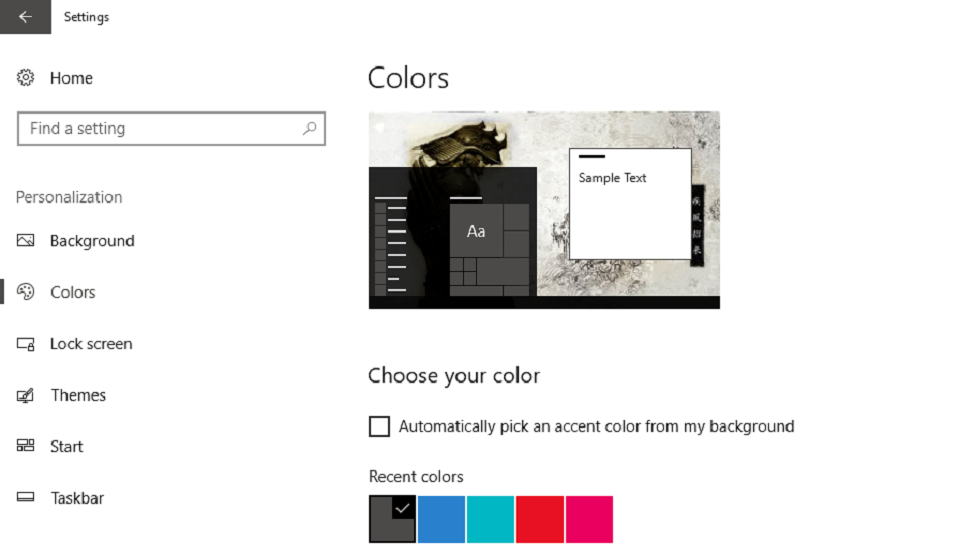Click the Start tiles icon
Screen dimensions: 960x555
(x=26, y=445)
